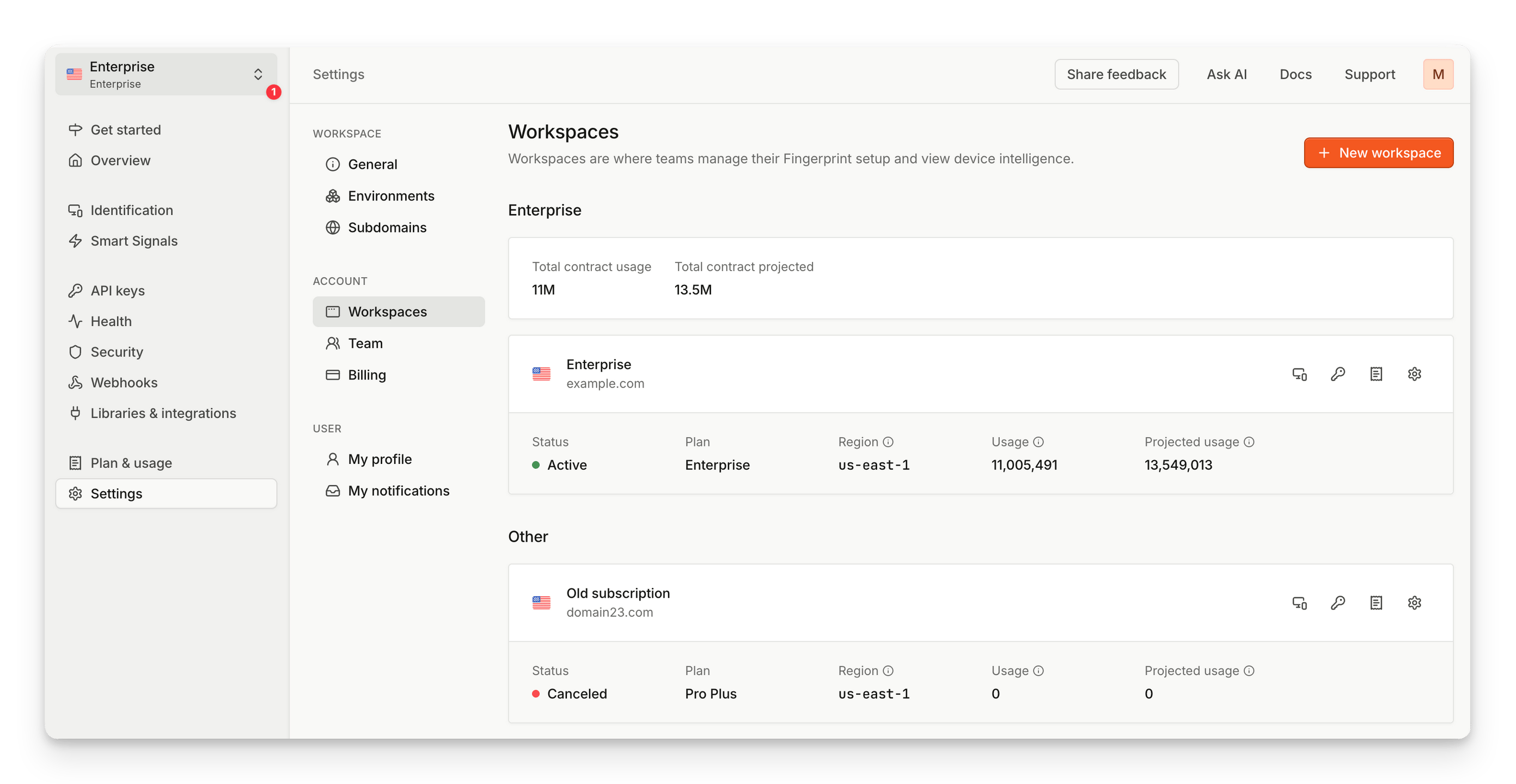Open Get started in sidebar
This screenshot has width=1516, height=784.
(x=166, y=130)
